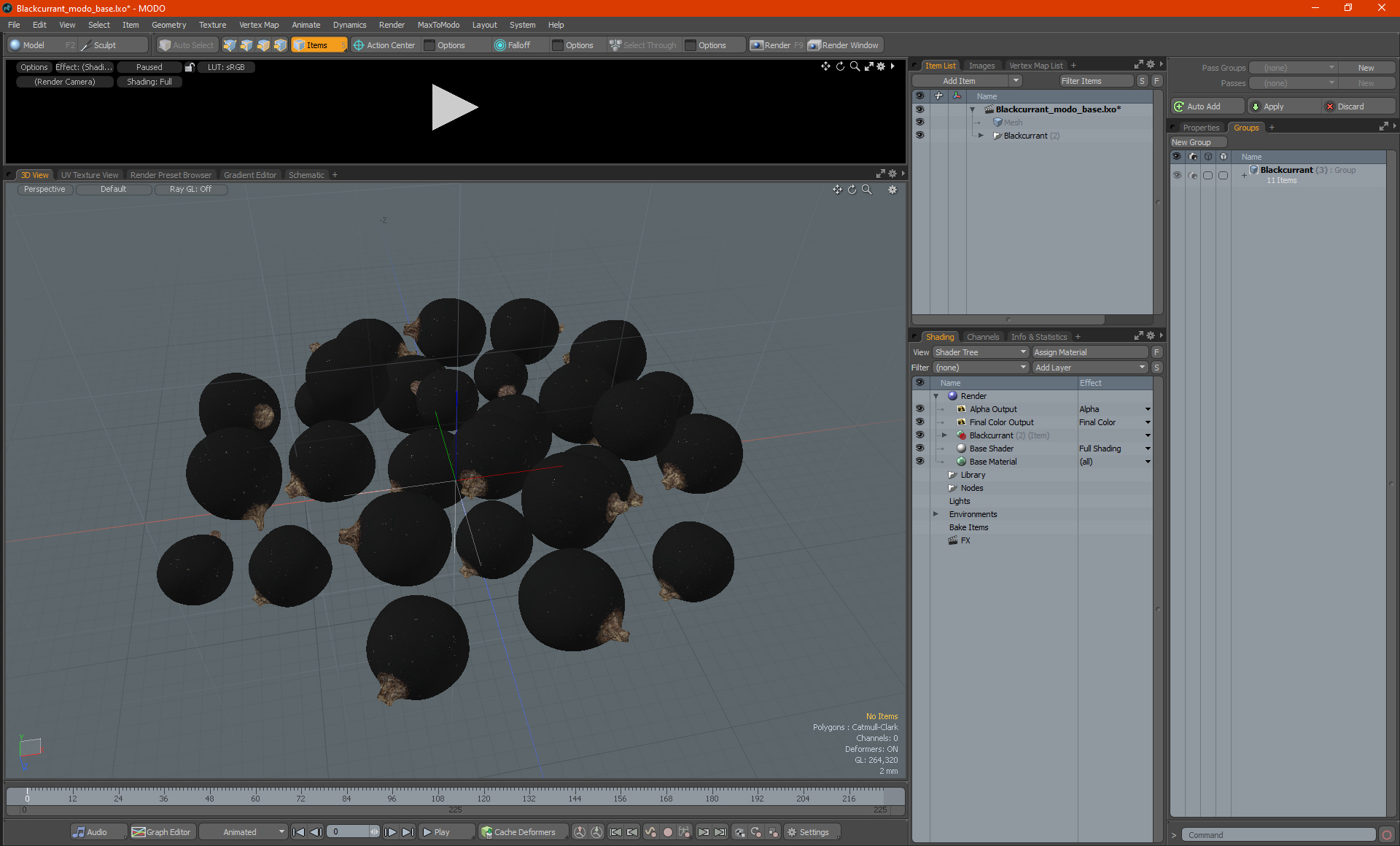Step to next frame
Screen dimensions: 1400x846
tap(391, 832)
